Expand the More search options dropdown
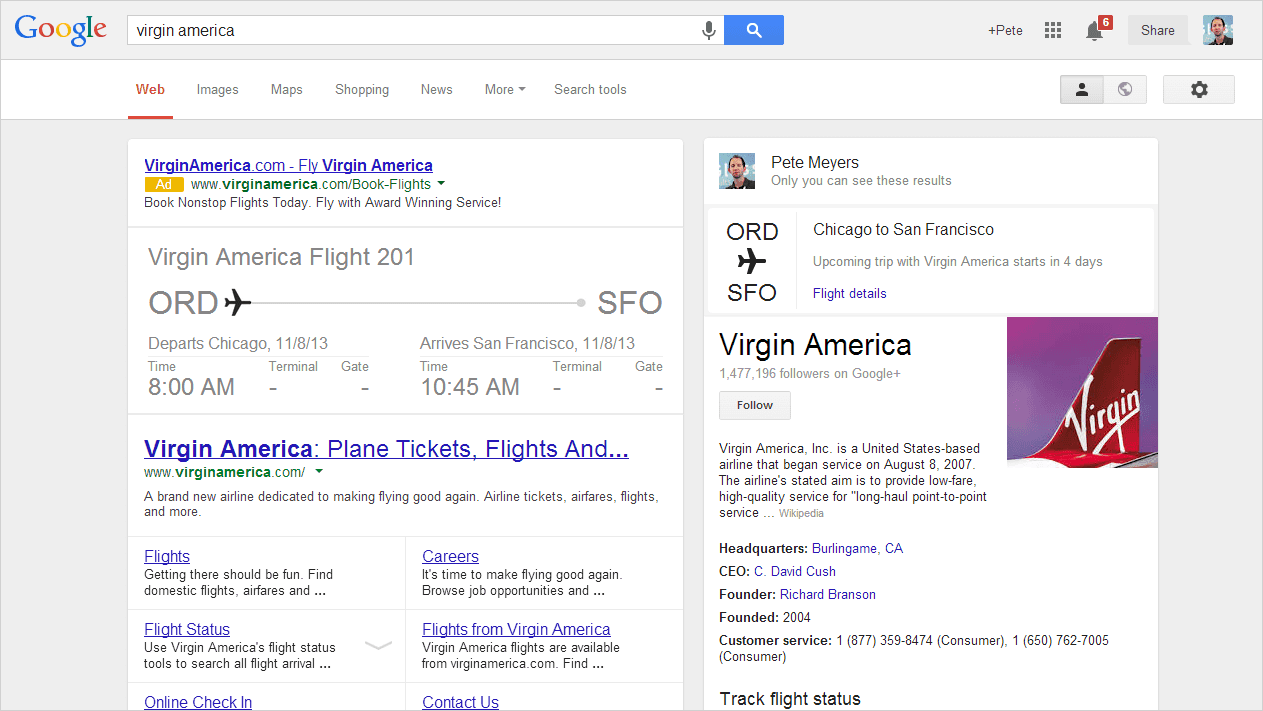 tap(505, 89)
